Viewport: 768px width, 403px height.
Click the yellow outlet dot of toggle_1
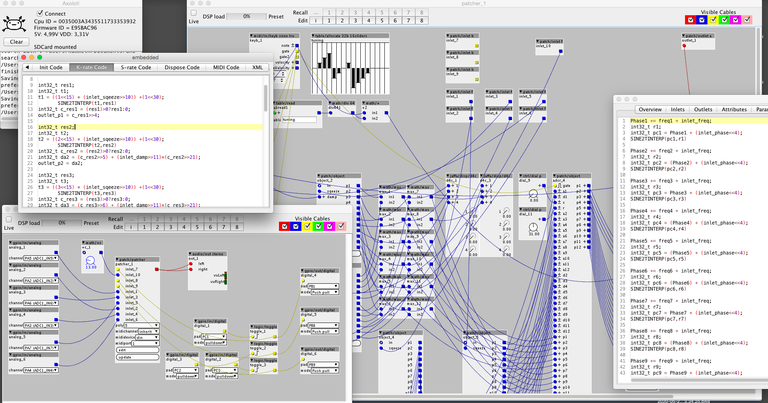coord(274,336)
